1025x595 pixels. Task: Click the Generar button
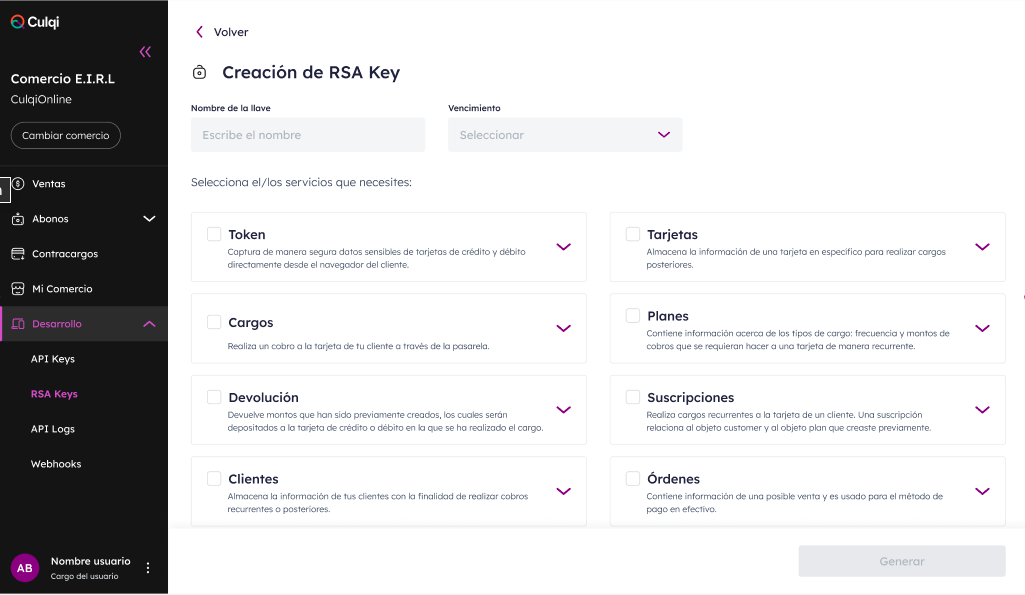point(901,561)
